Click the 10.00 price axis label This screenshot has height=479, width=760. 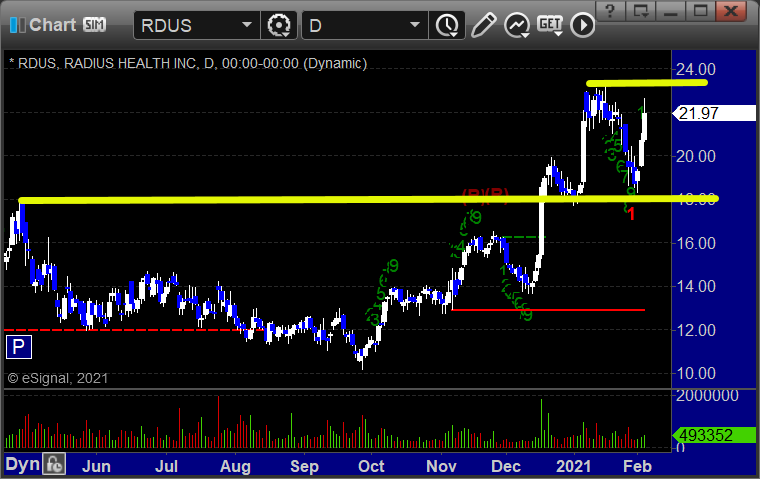point(696,373)
